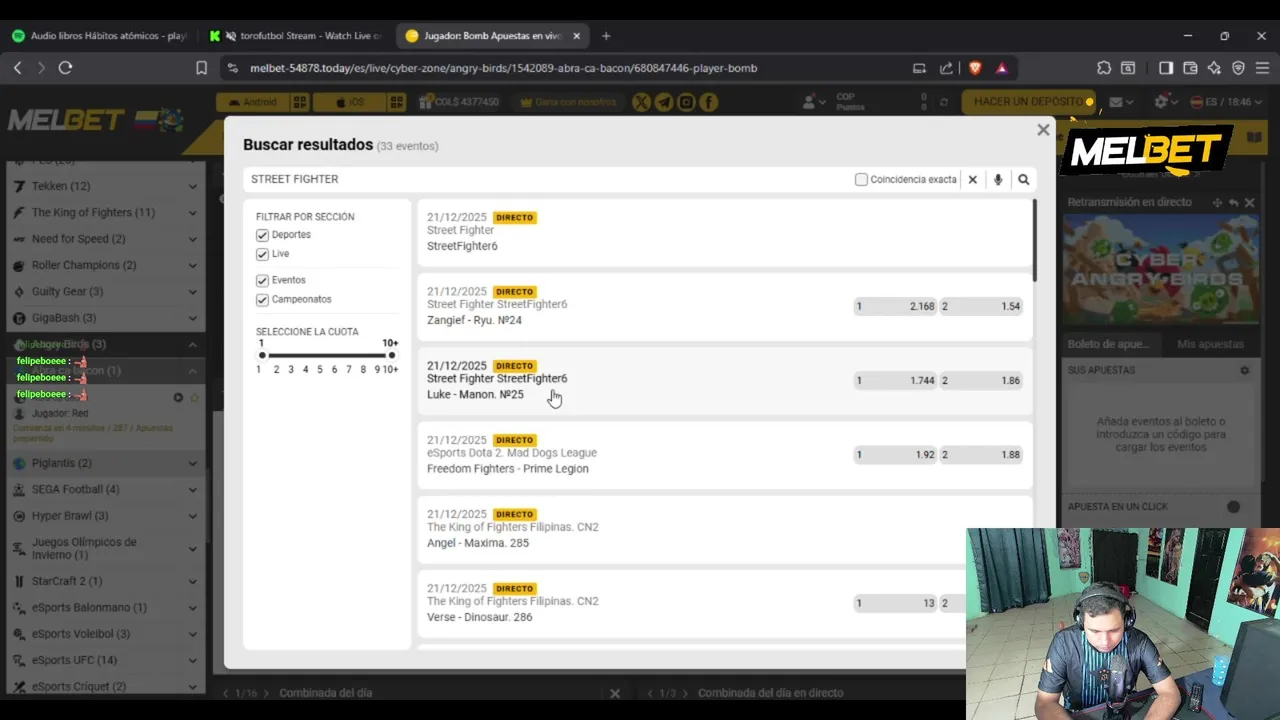Expand The King of Fighters (11)
Viewport: 1280px width, 720px height.
[x=105, y=212]
